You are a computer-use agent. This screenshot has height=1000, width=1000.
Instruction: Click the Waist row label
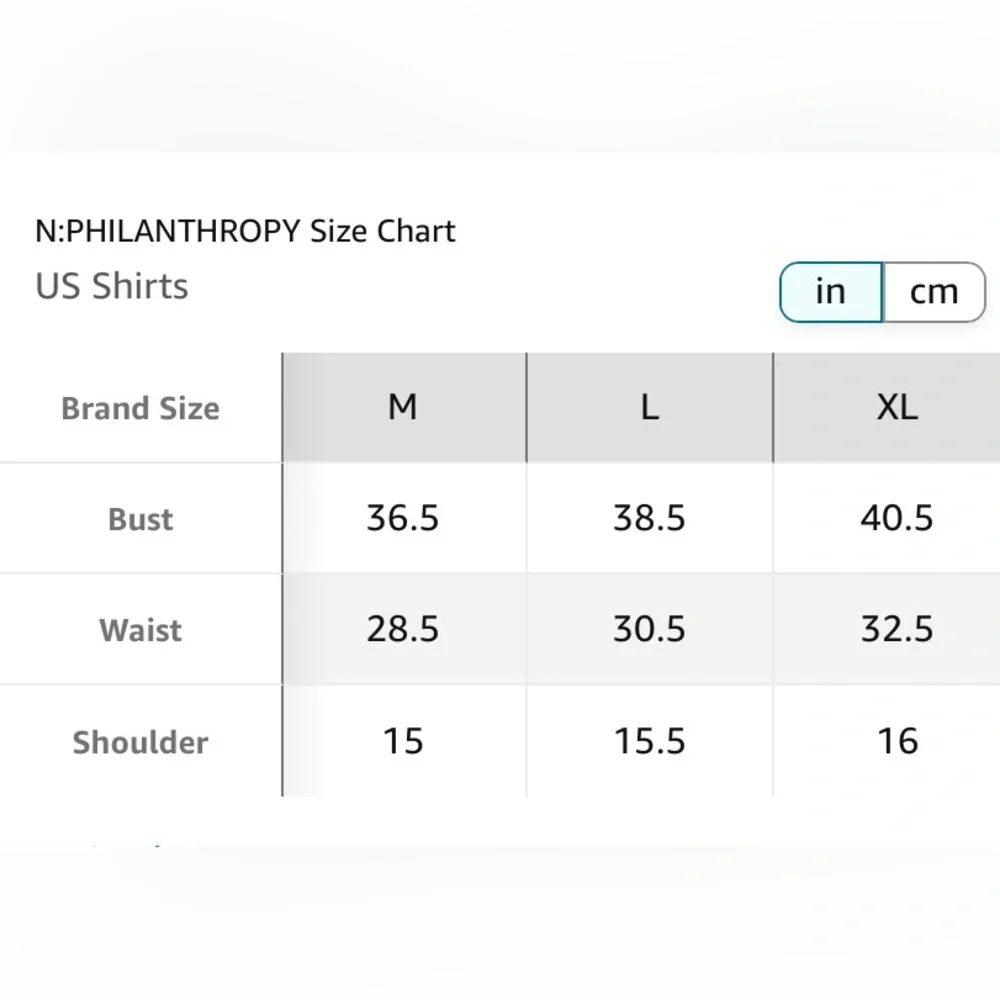pos(140,630)
